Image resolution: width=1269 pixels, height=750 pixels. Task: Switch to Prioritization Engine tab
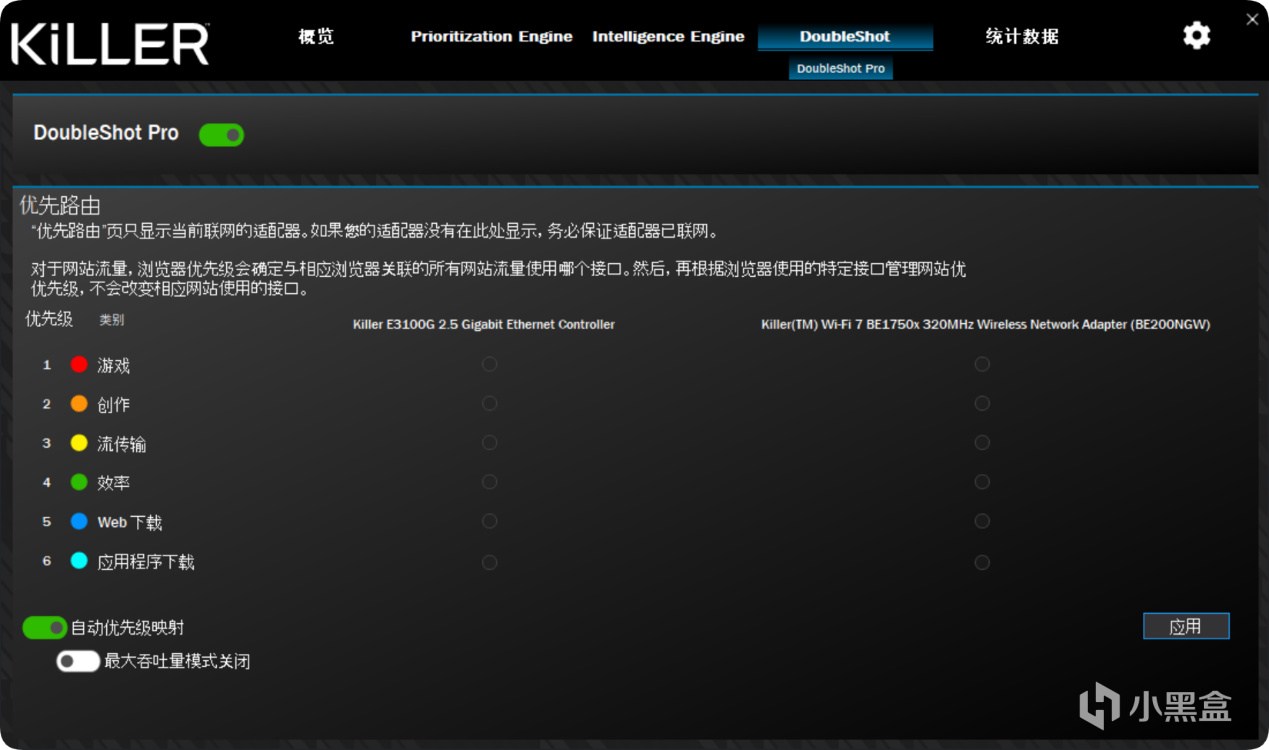(x=491, y=37)
